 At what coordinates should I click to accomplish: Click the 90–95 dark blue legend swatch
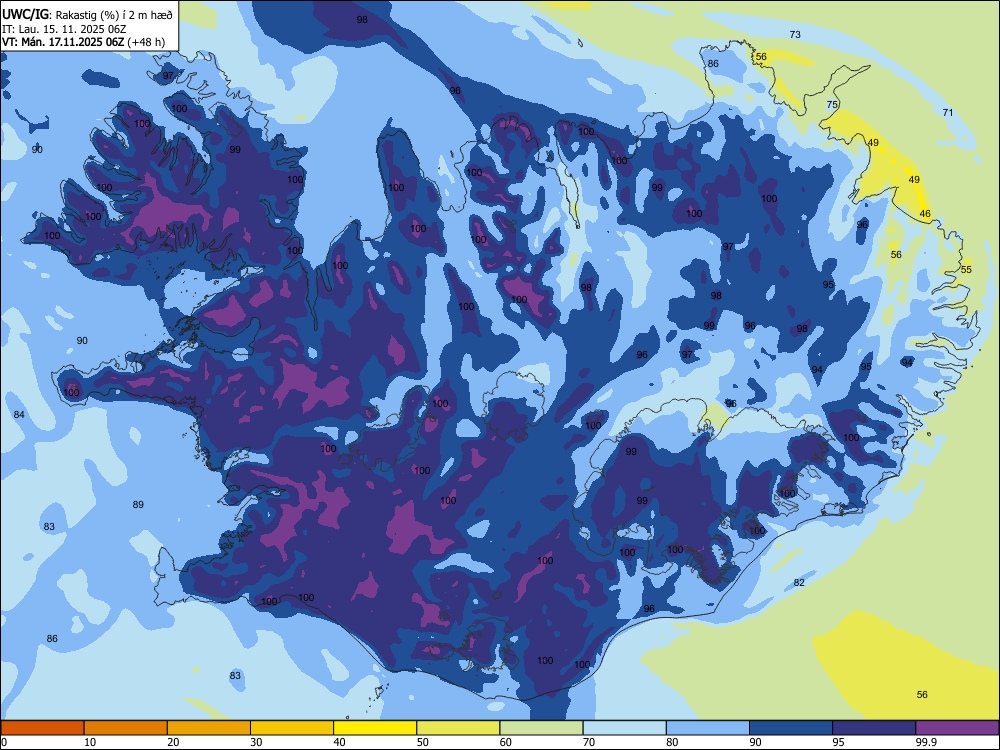(791, 728)
